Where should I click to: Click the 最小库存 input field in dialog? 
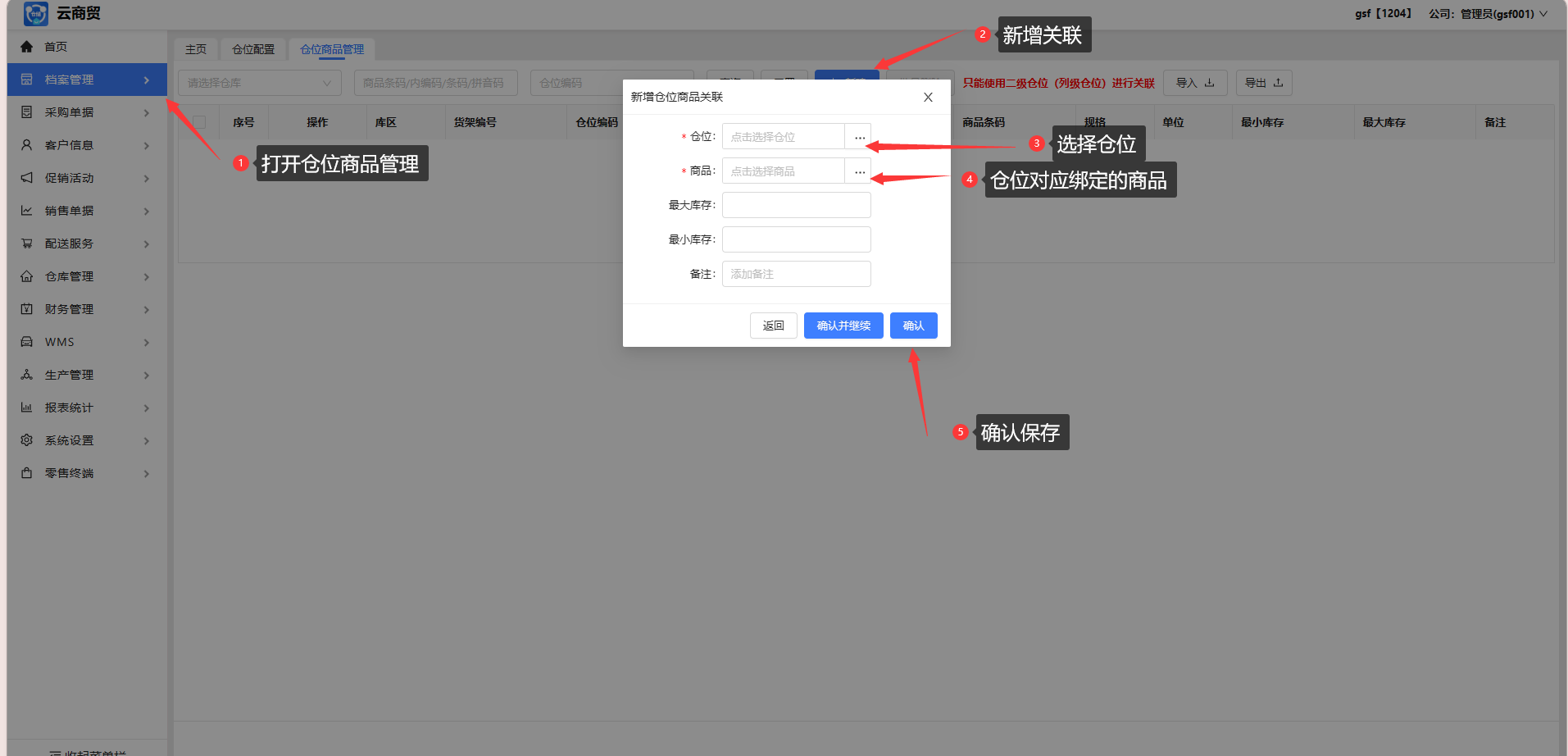coord(797,239)
